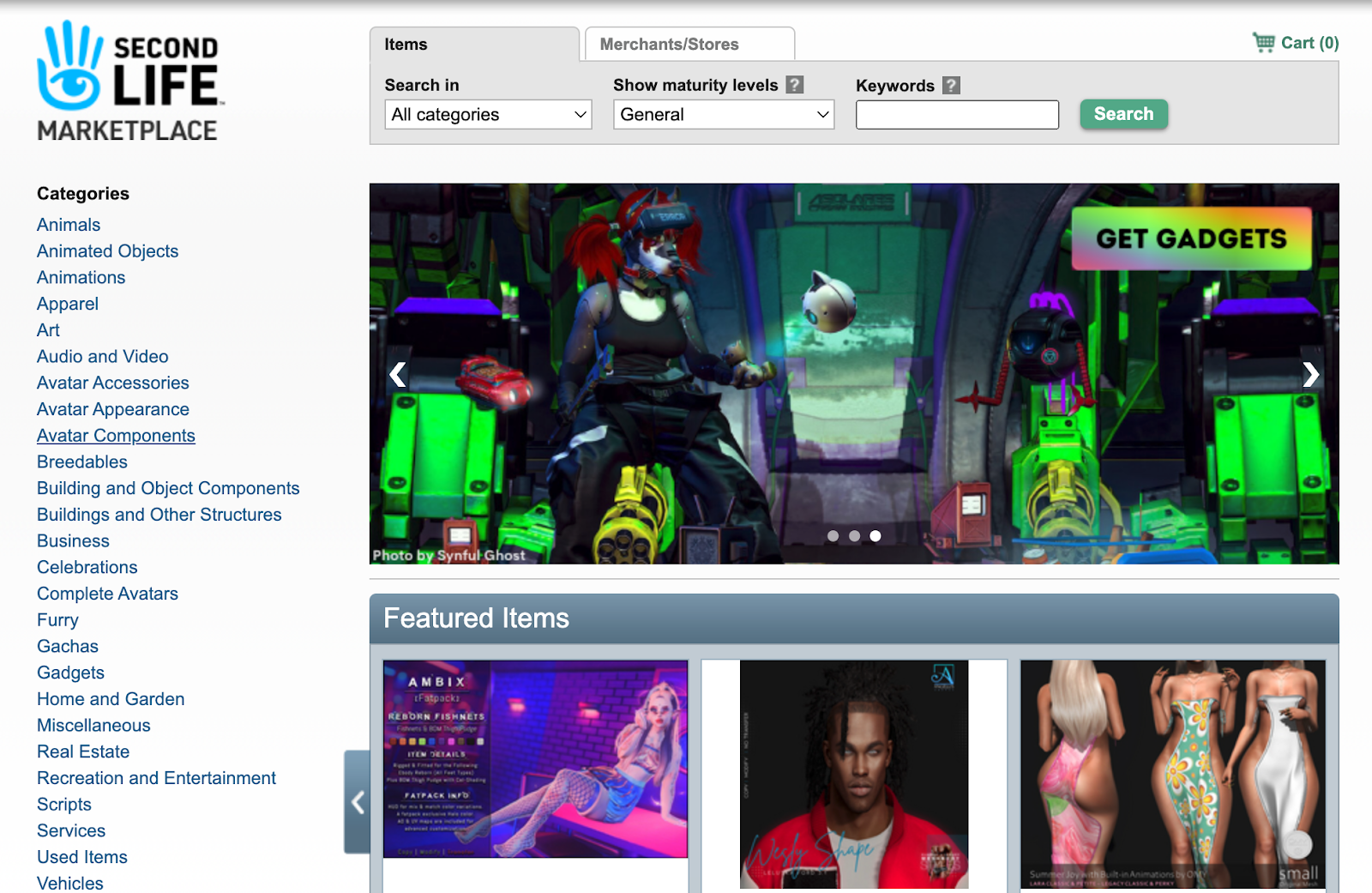Open the Avatar Components category
This screenshot has width=1372, height=893.
pyautogui.click(x=116, y=436)
